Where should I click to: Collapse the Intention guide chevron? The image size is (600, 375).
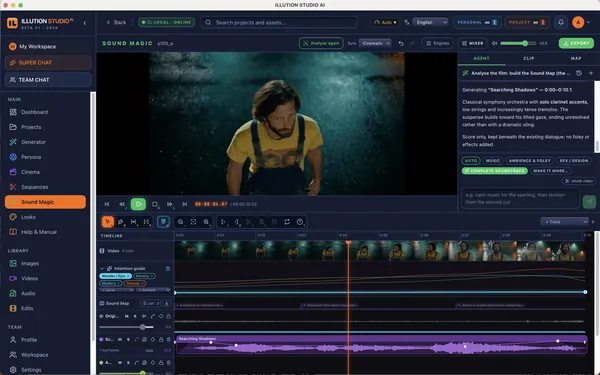click(x=102, y=269)
